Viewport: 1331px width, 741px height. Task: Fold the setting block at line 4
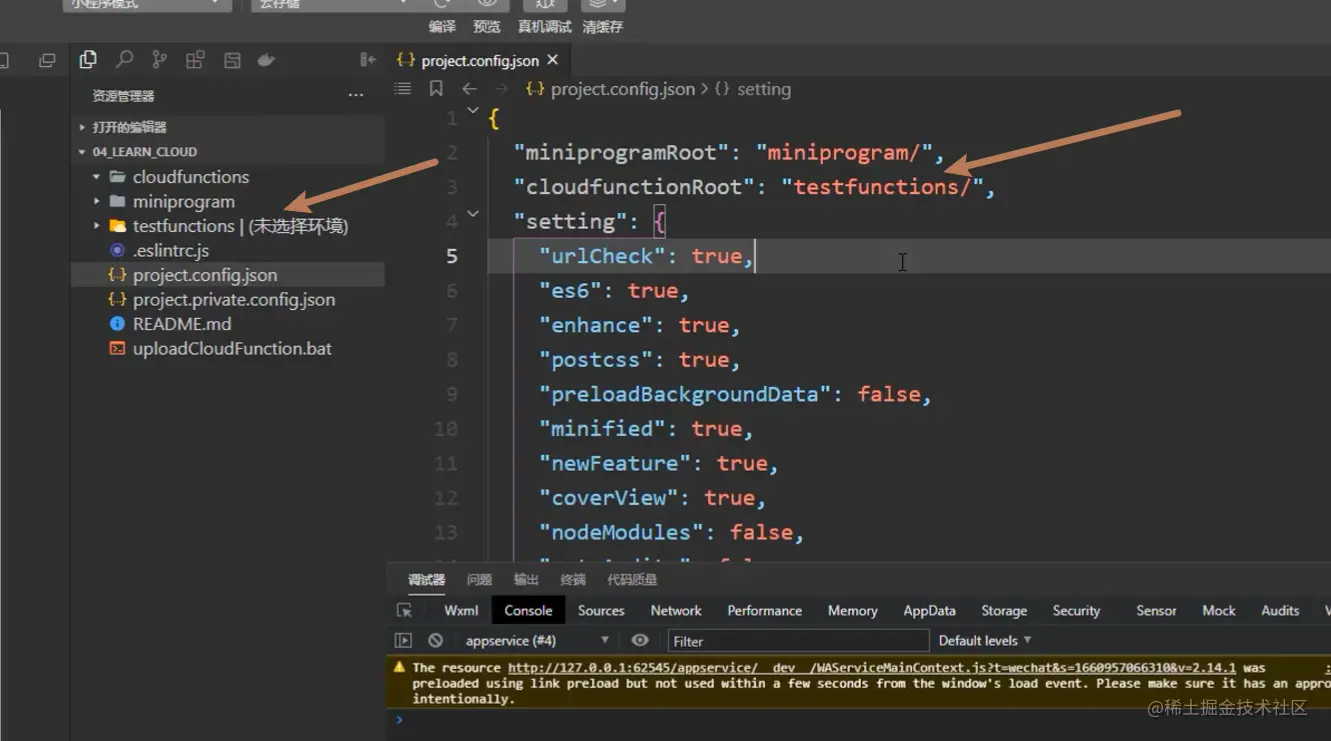pos(473,214)
